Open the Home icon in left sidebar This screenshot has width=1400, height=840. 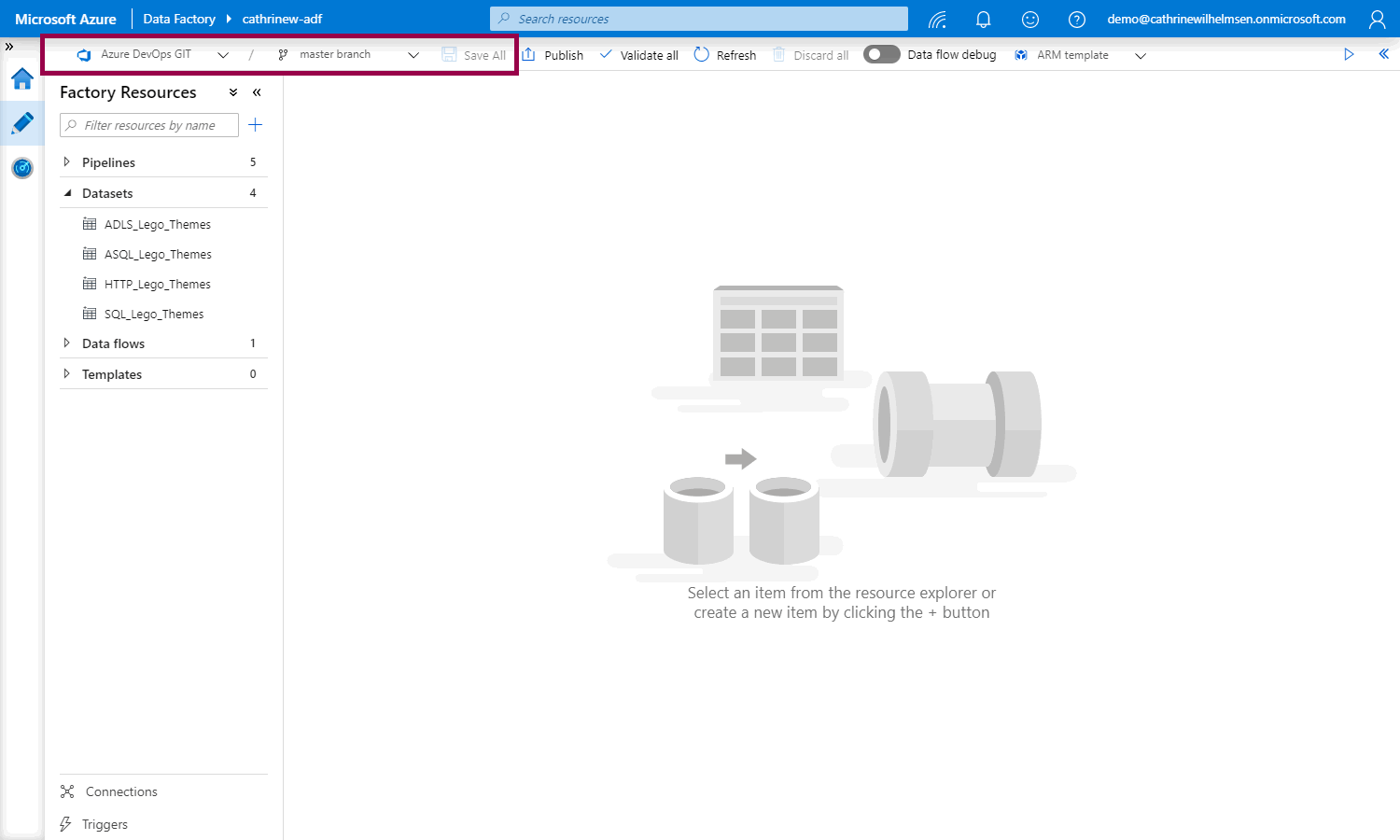22,79
